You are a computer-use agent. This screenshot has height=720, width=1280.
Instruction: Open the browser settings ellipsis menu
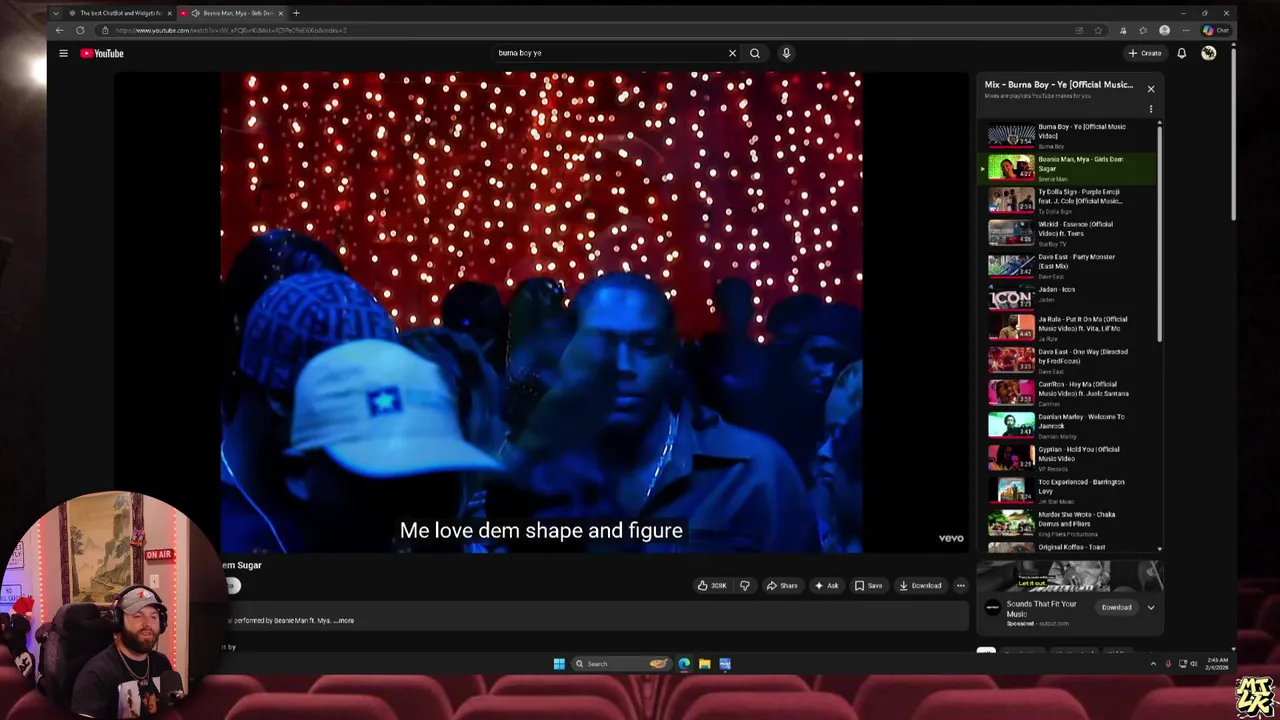click(1185, 30)
